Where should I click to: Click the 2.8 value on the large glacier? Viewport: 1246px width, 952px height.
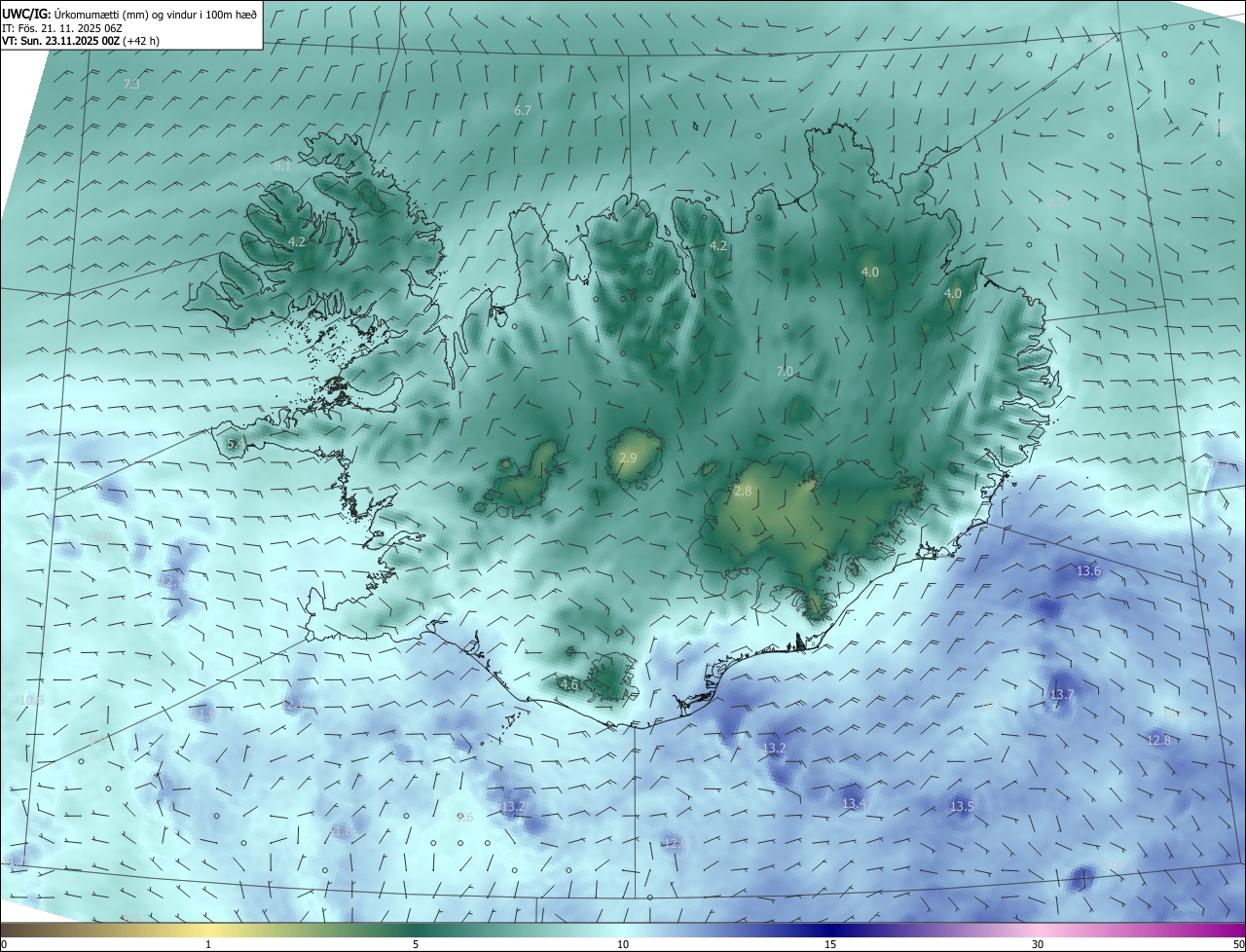[x=743, y=492]
